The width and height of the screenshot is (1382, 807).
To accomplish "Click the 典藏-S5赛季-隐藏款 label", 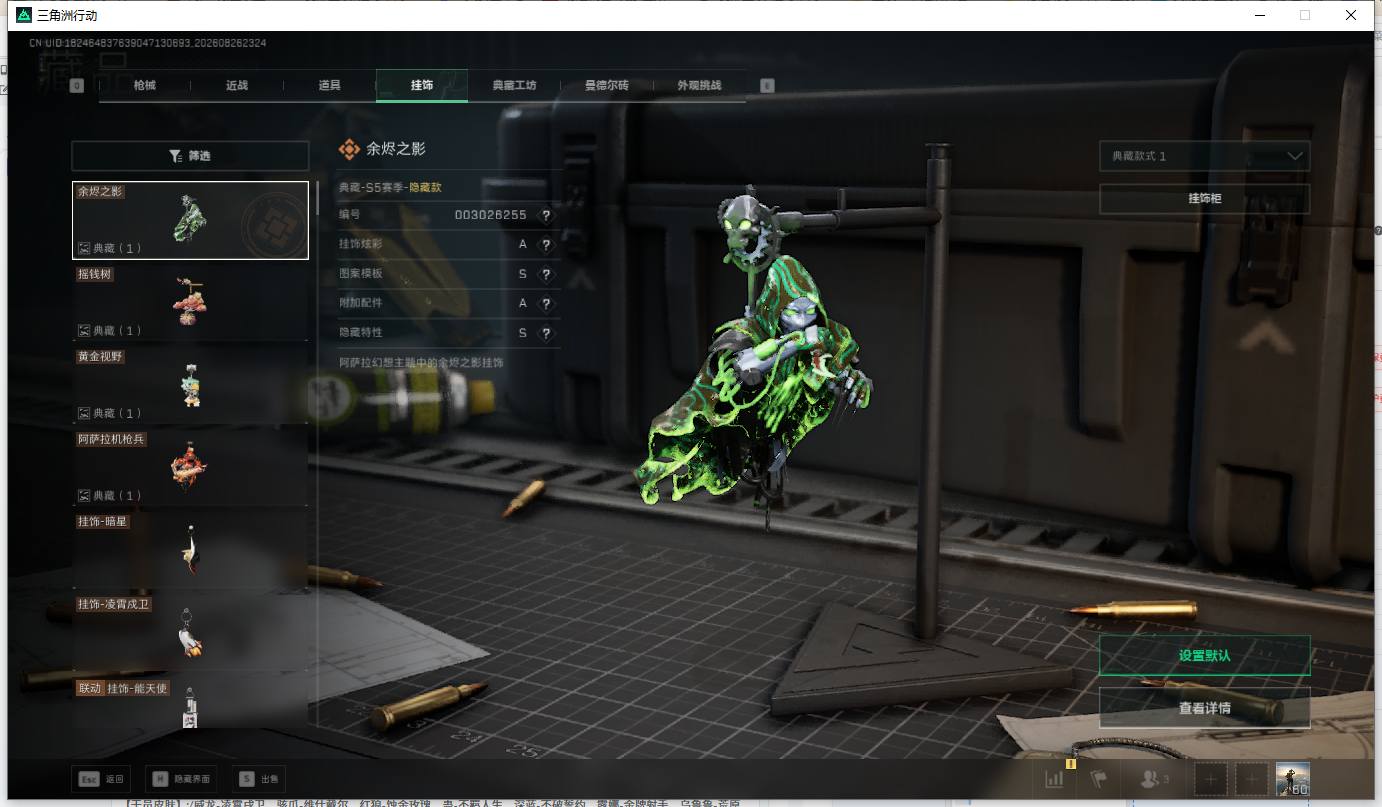I will pos(390,187).
